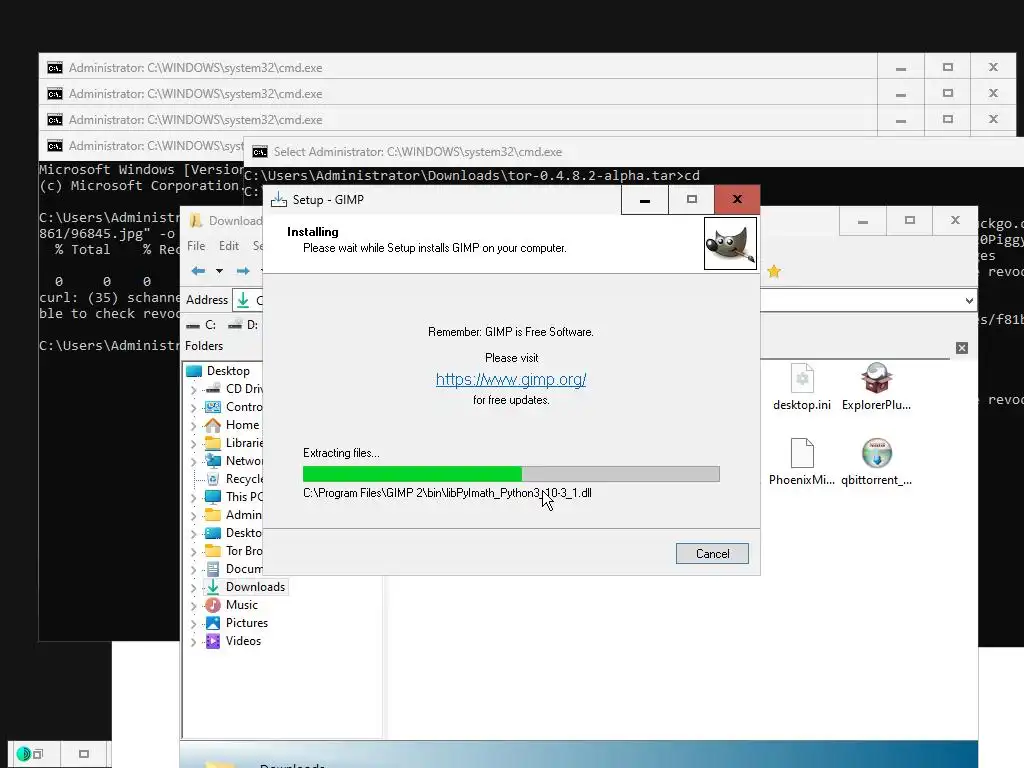
Task: Open the Edit menu in Explorer window
Action: point(229,246)
